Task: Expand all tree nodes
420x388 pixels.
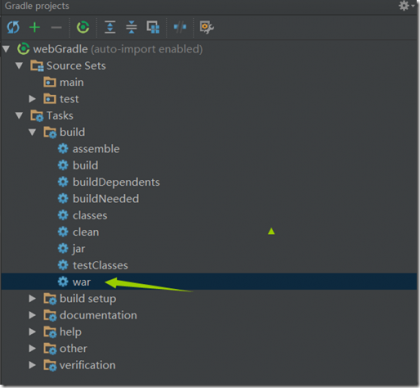Action: point(110,27)
